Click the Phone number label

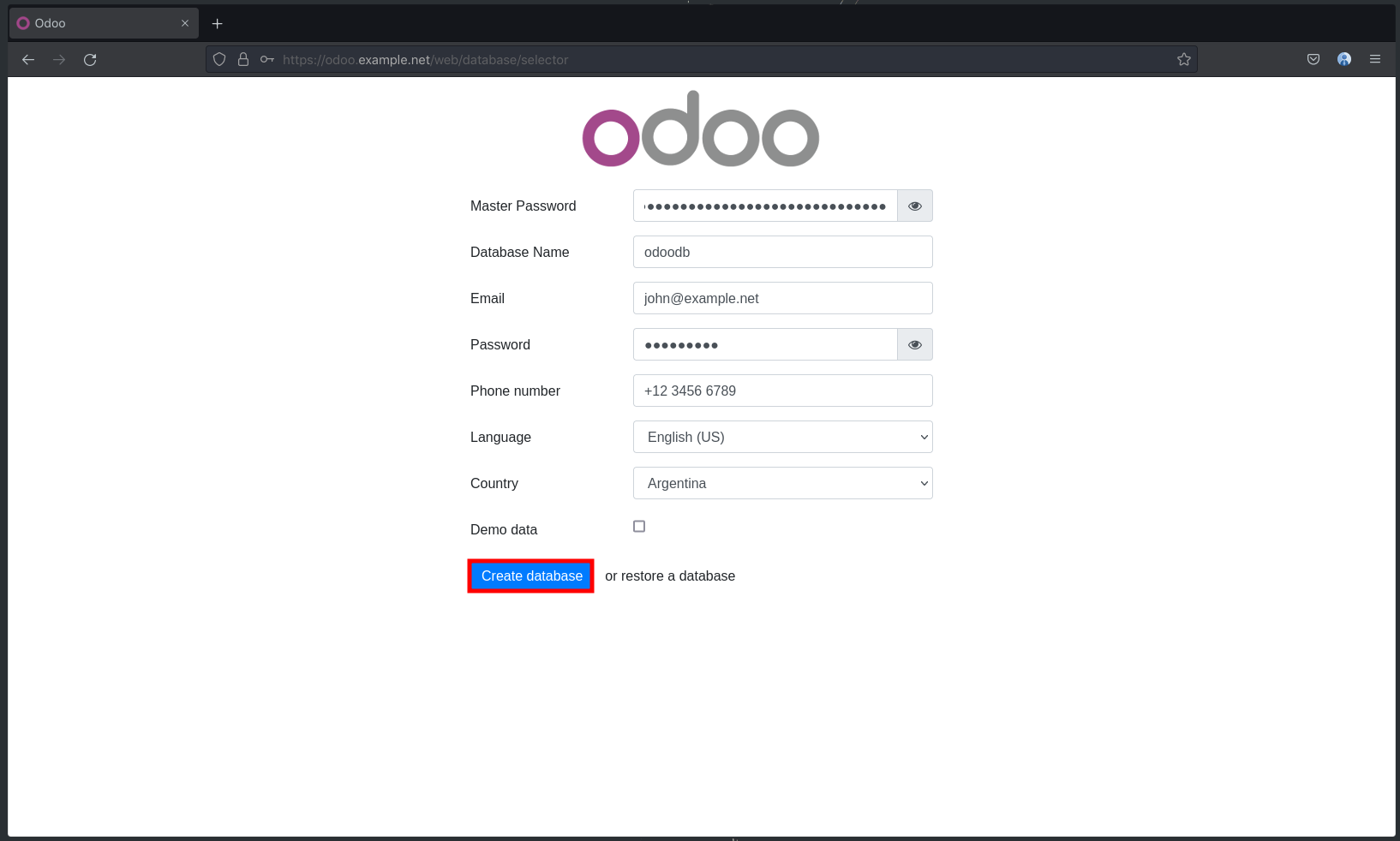click(515, 391)
